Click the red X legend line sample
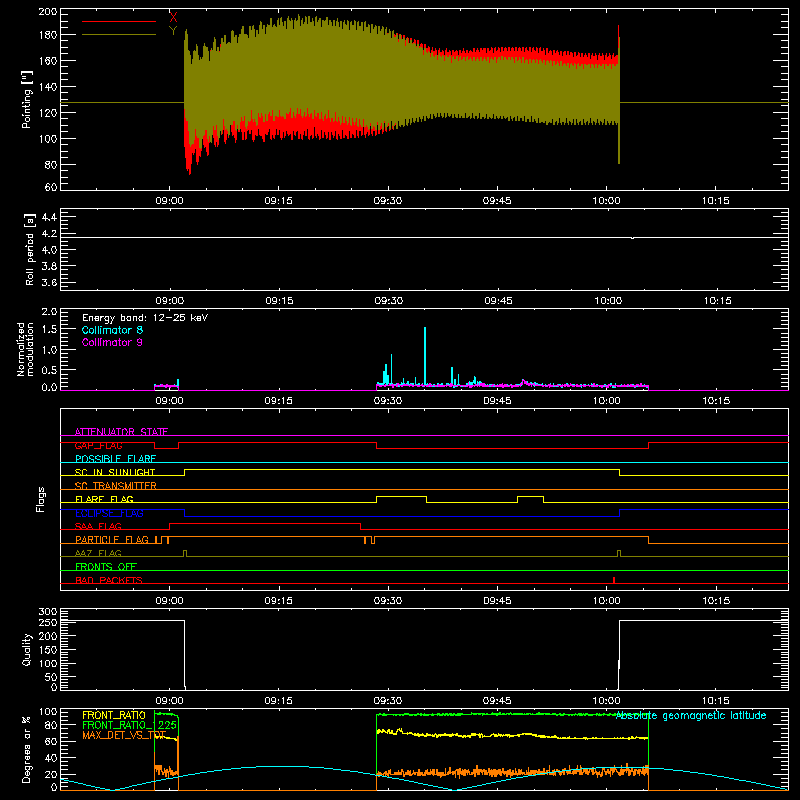The width and height of the screenshot is (800, 800). click(119, 21)
